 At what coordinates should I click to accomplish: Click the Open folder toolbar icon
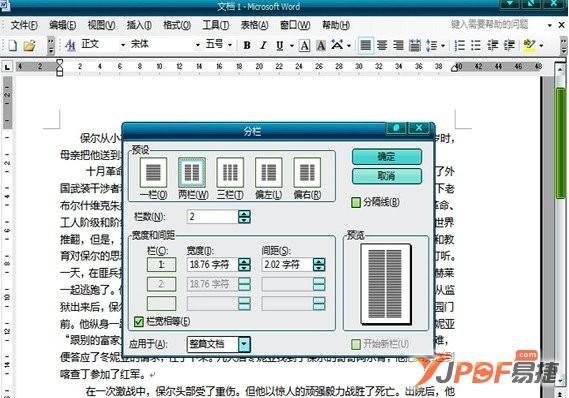(x=29, y=45)
